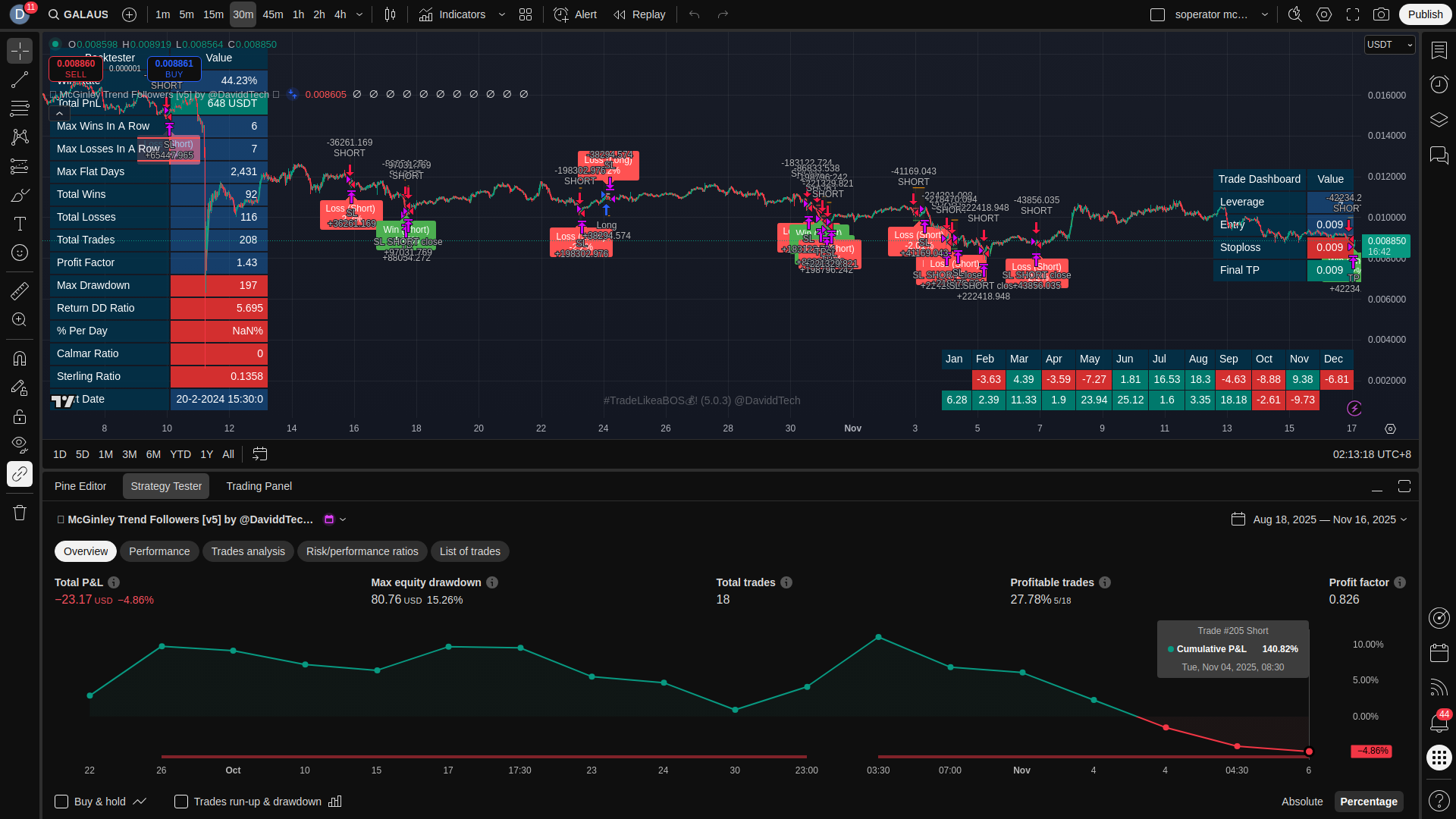Select the text annotation tool
Viewport: 1456px width, 819px height.
point(20,224)
